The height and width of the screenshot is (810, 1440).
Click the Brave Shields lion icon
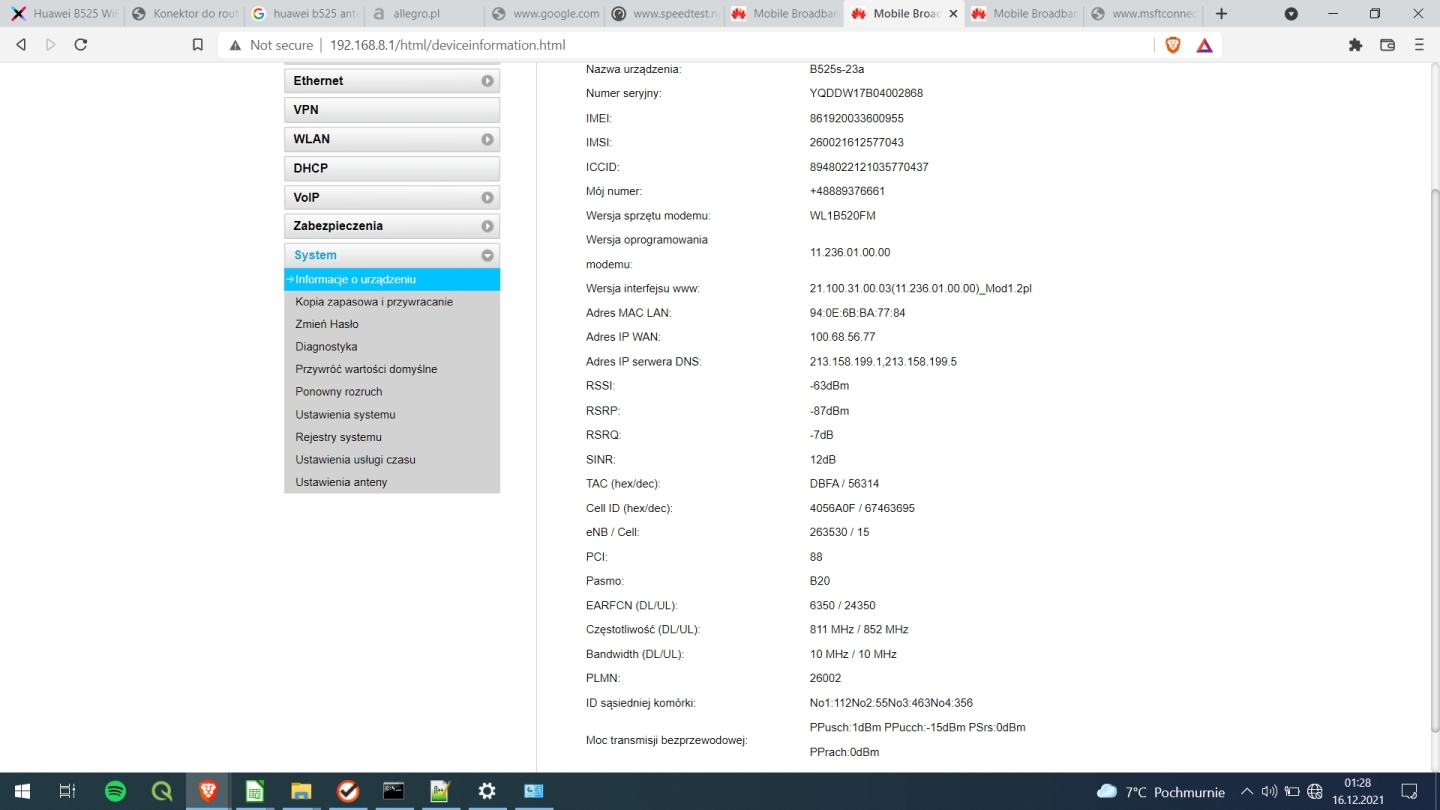click(x=1173, y=45)
